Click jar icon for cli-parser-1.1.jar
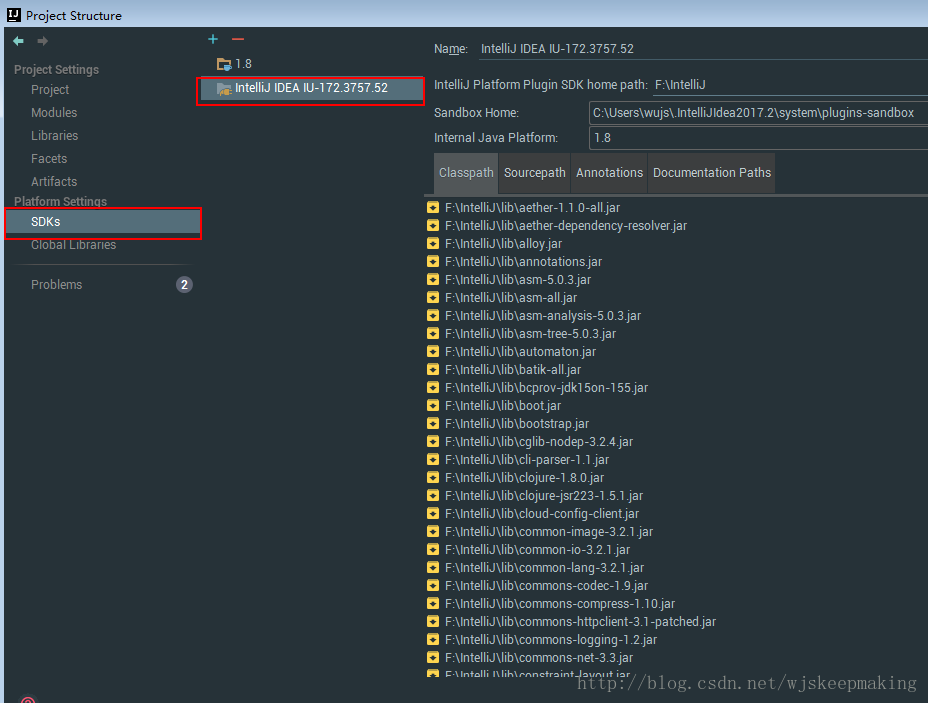 click(433, 460)
